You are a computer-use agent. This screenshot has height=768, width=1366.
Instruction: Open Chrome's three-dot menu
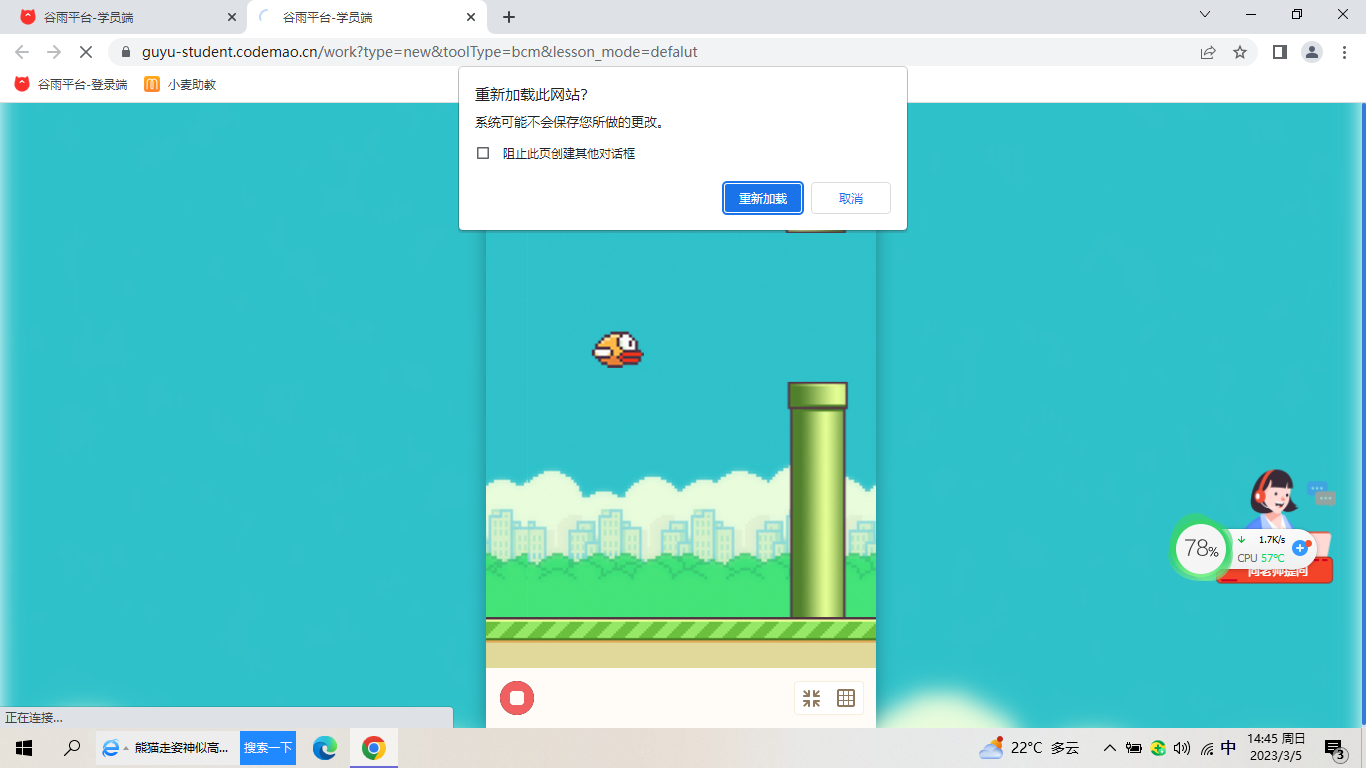[1344, 52]
